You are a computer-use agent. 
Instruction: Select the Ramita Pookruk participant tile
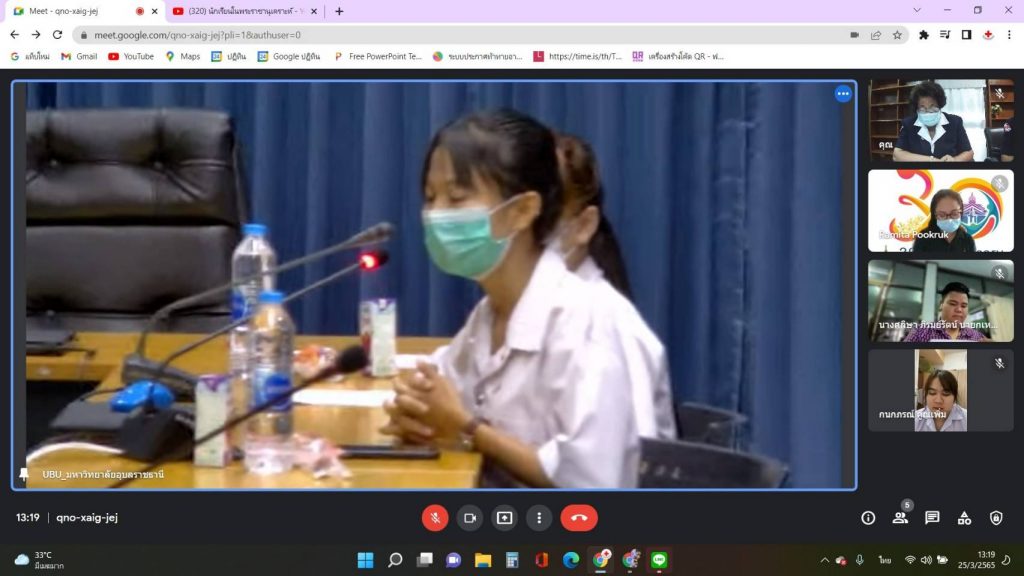coord(940,211)
